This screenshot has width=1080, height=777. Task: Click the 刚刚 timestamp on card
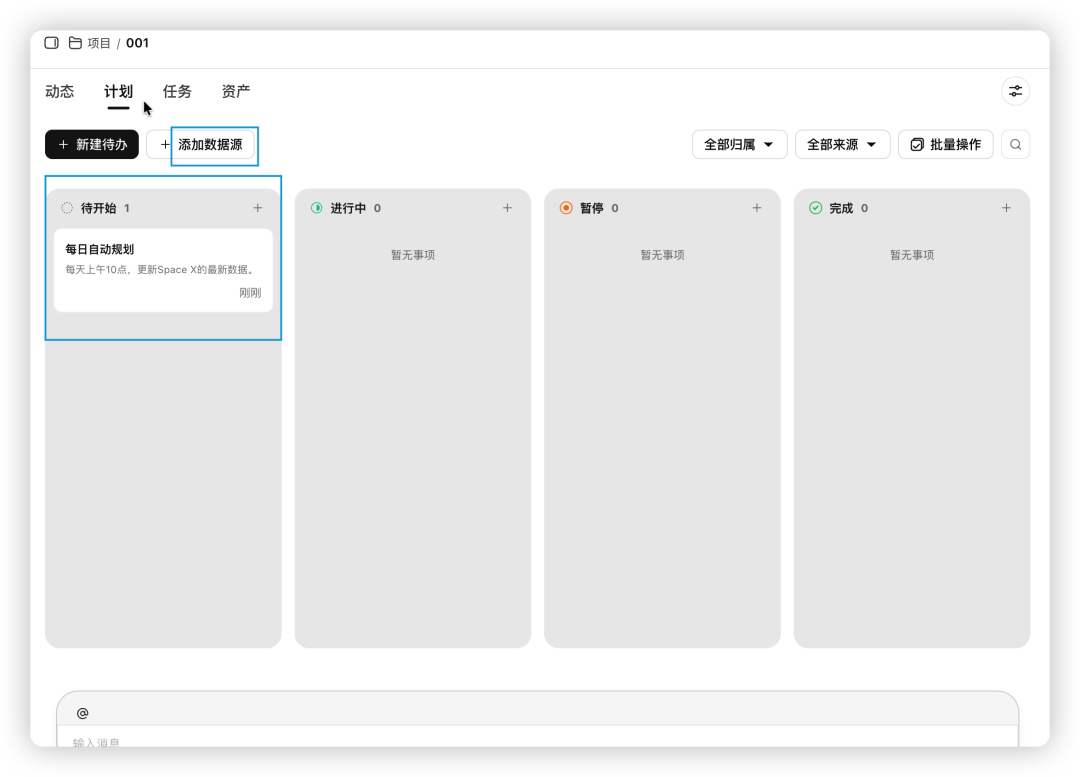[250, 293]
